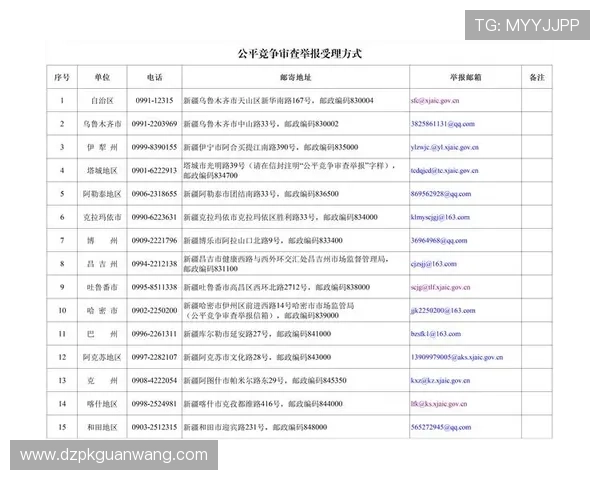Open the aks.xjaic.gov.cn email link for 阿克苏地区
Viewport: 600px width, 480px height.
pyautogui.click(x=457, y=358)
